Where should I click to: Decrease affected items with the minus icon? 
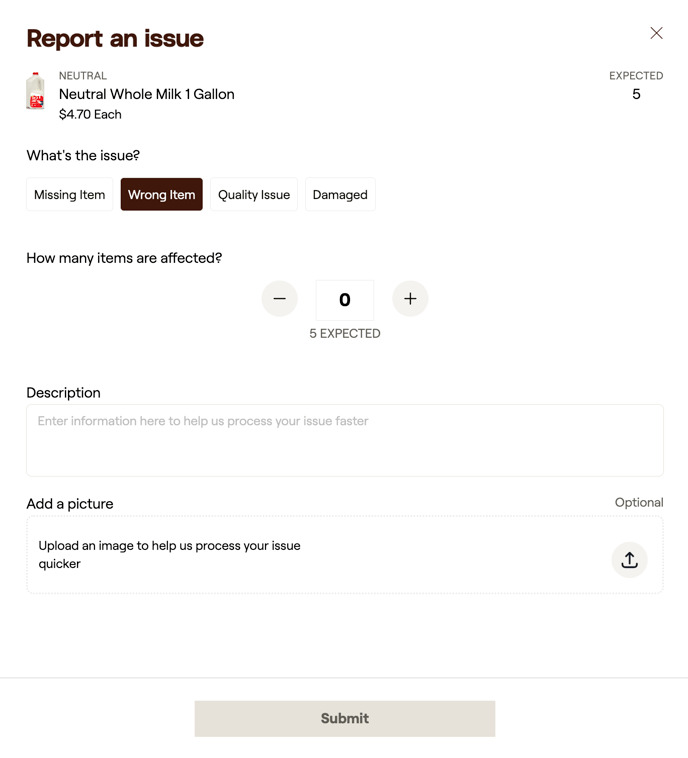[280, 299]
